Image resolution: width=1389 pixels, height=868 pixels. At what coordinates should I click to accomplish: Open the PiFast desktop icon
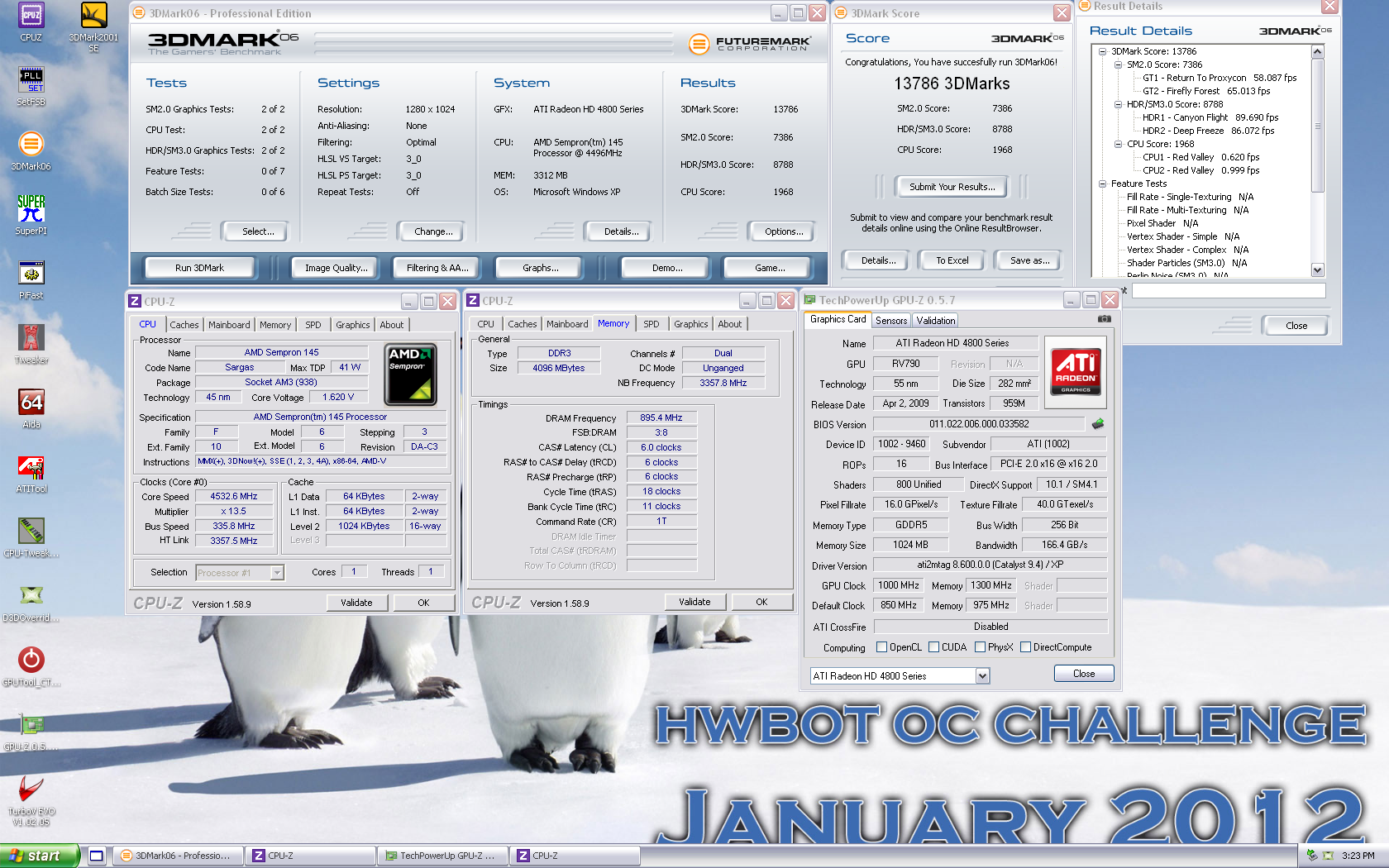(x=31, y=280)
